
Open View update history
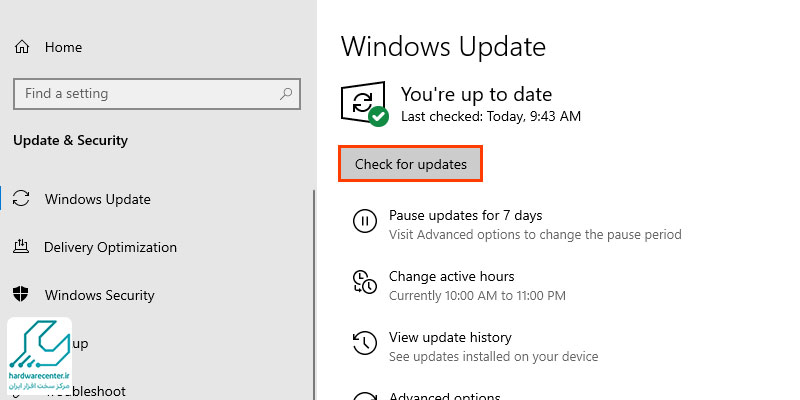[450, 337]
